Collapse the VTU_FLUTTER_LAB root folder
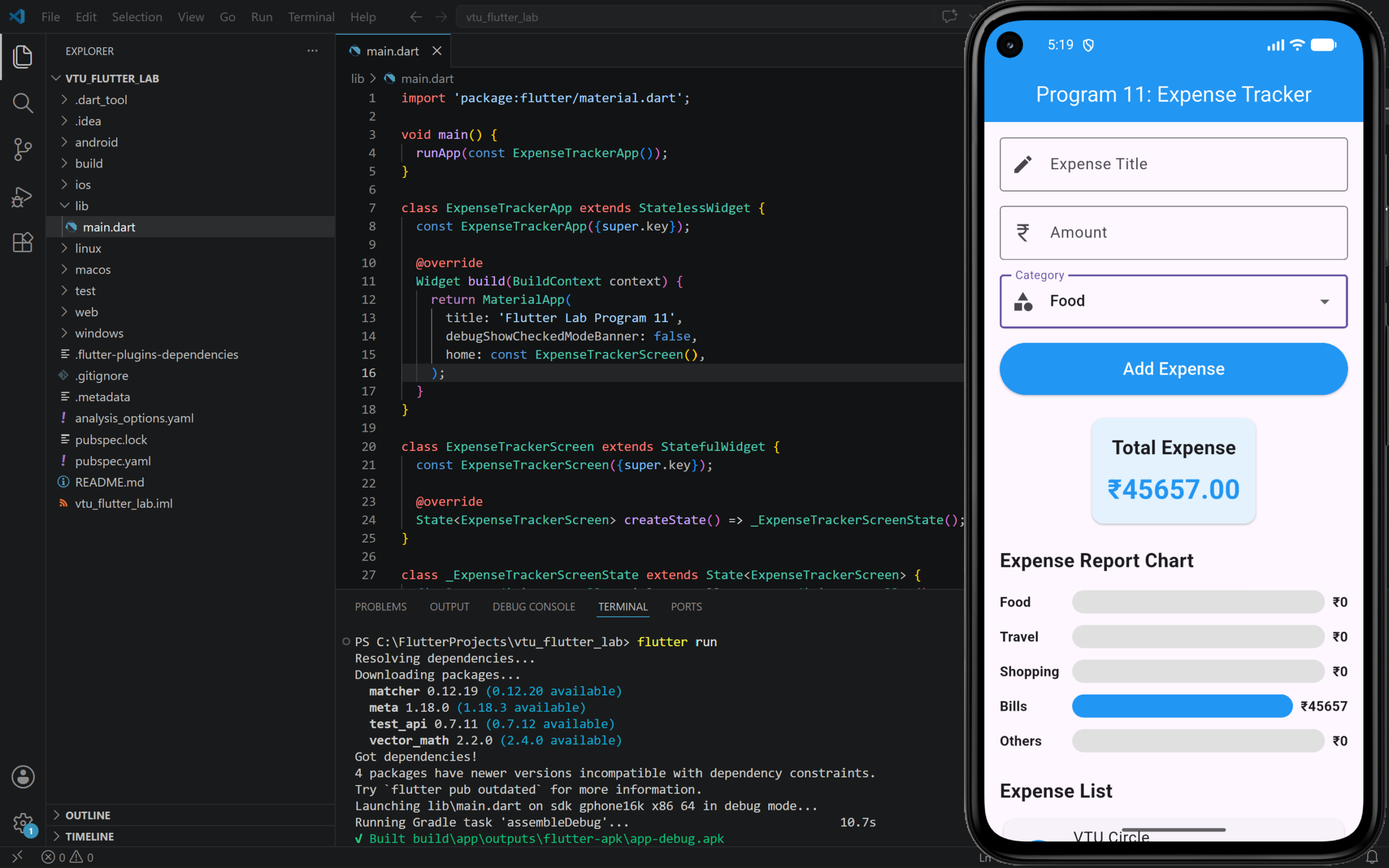The width and height of the screenshot is (1389, 868). tap(190, 78)
